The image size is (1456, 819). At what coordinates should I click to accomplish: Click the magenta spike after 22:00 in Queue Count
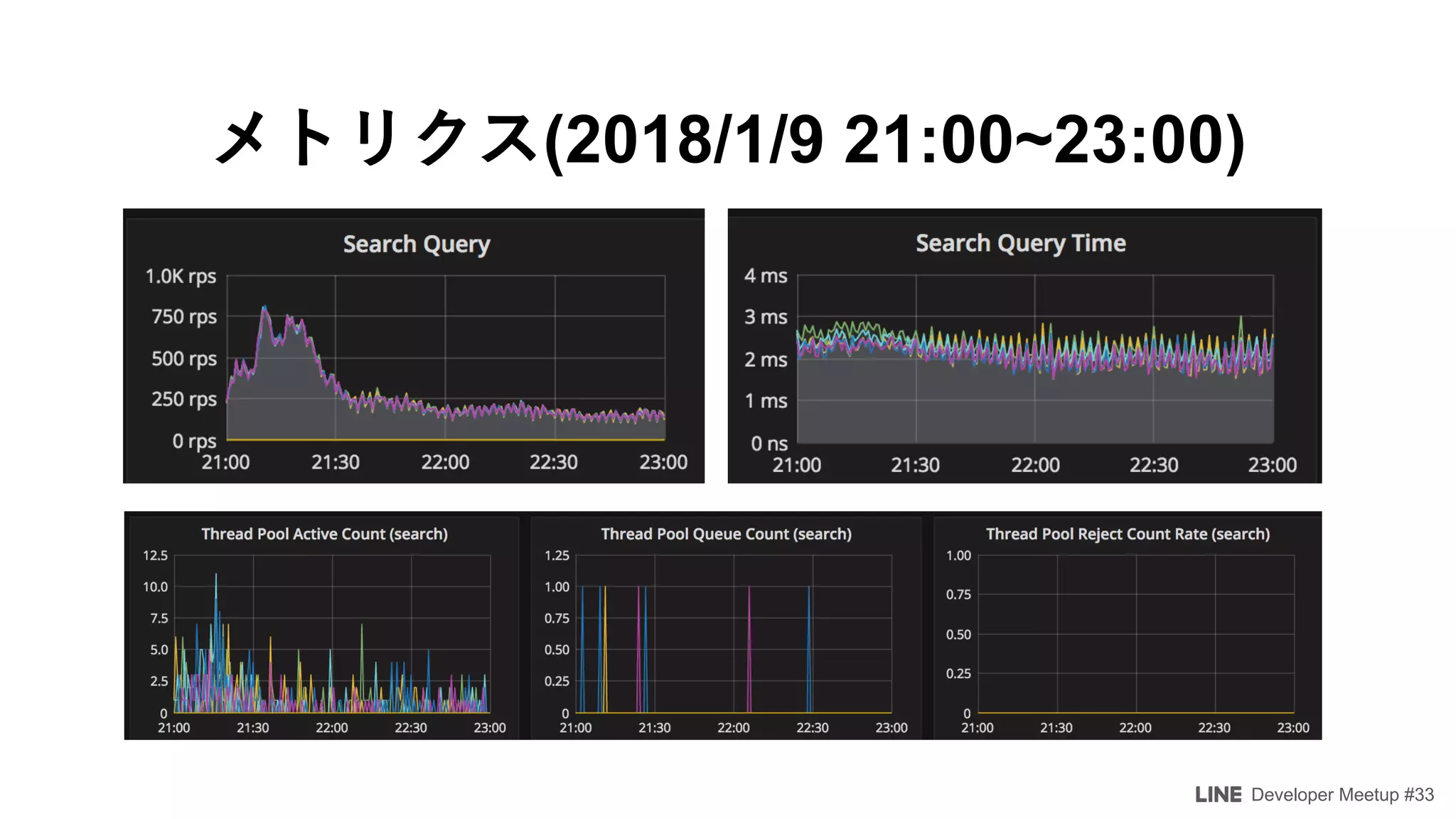click(x=749, y=649)
